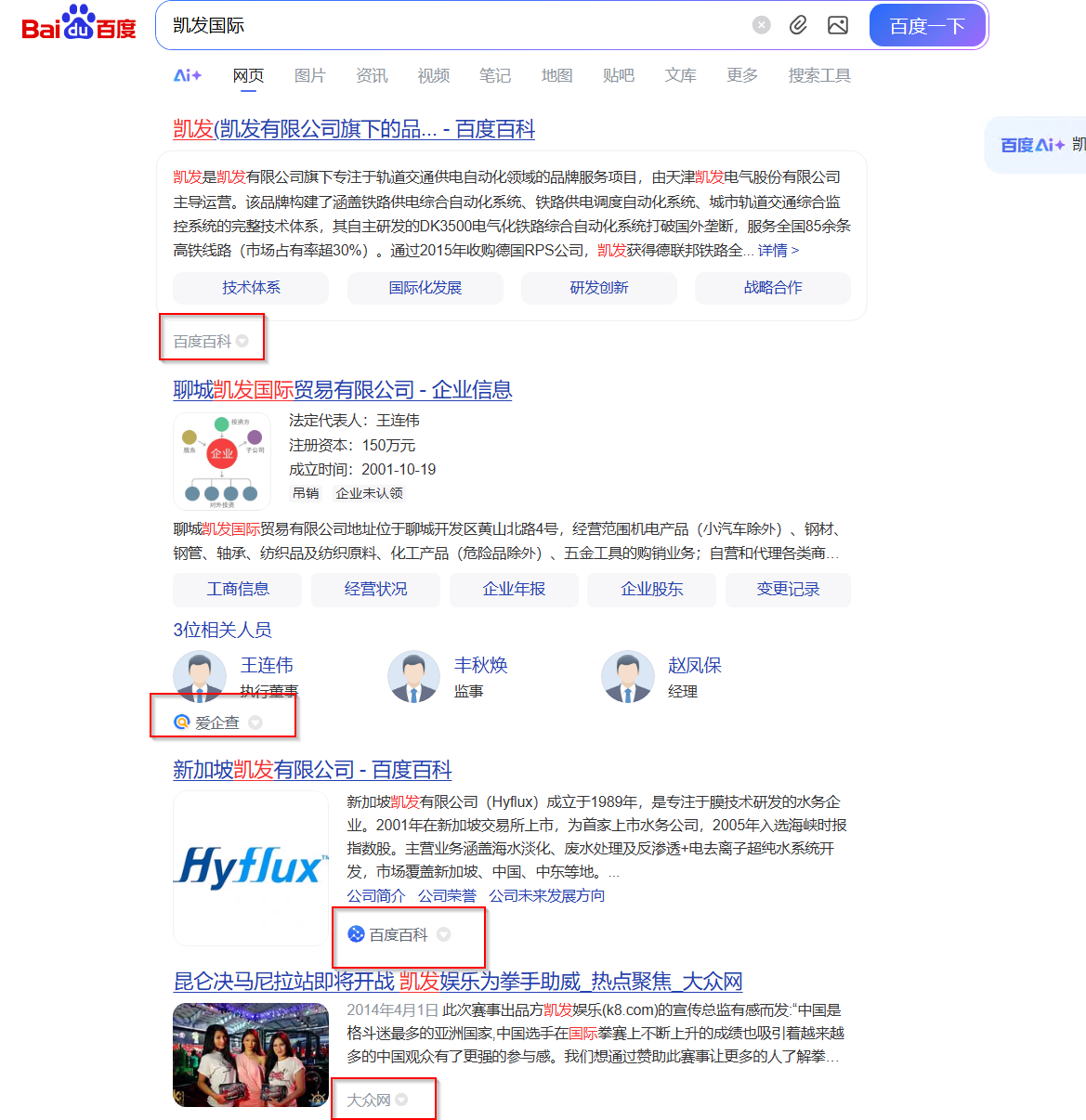Switch to the 文库 tab

(x=680, y=75)
